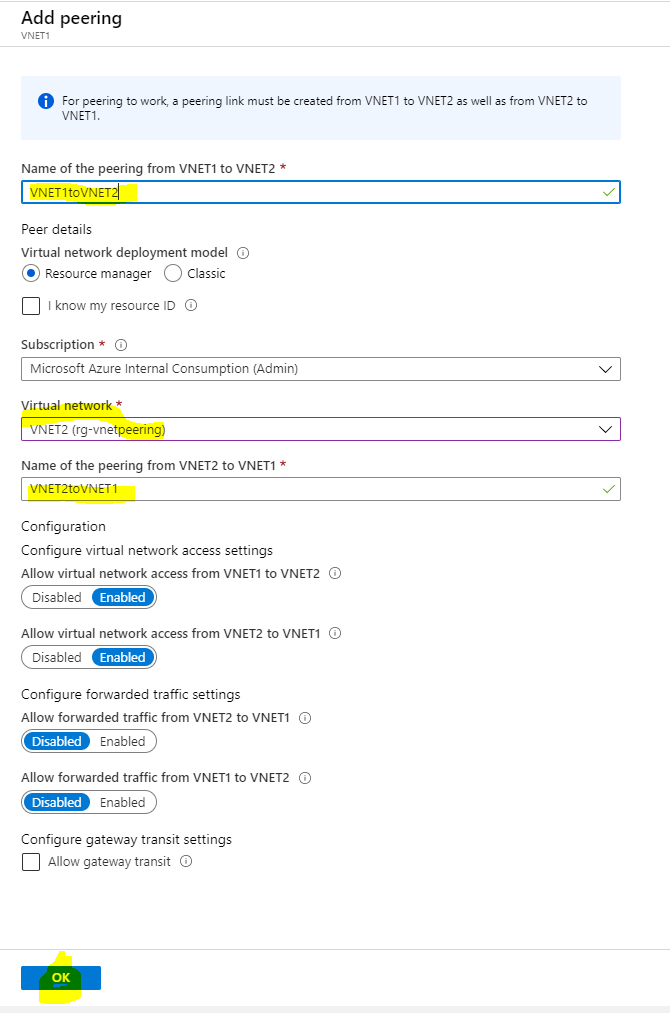This screenshot has height=1013, width=670.
Task: Select the Classic deployment model radio button
Action: click(172, 273)
